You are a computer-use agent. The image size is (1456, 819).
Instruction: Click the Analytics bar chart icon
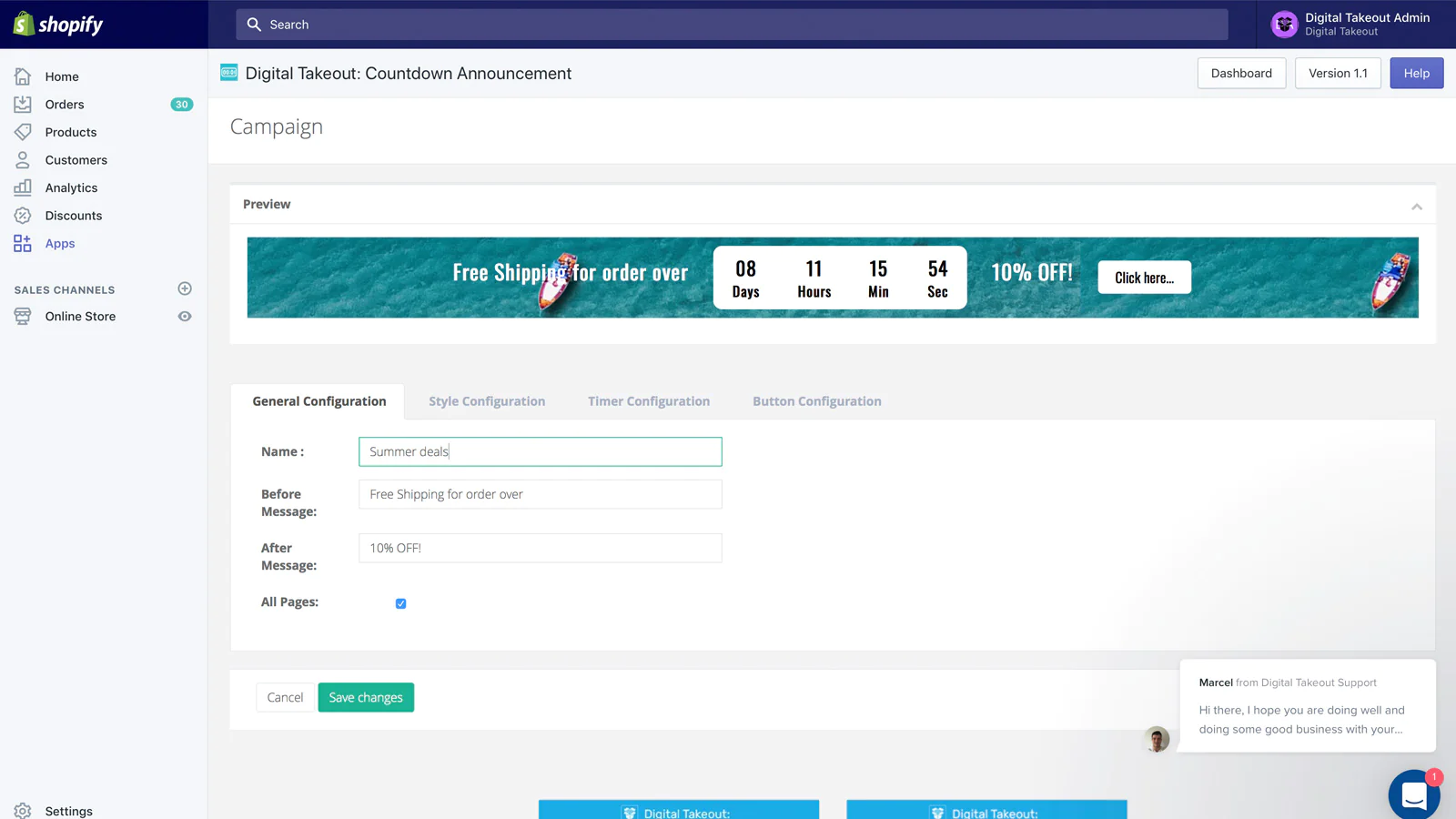tap(23, 187)
